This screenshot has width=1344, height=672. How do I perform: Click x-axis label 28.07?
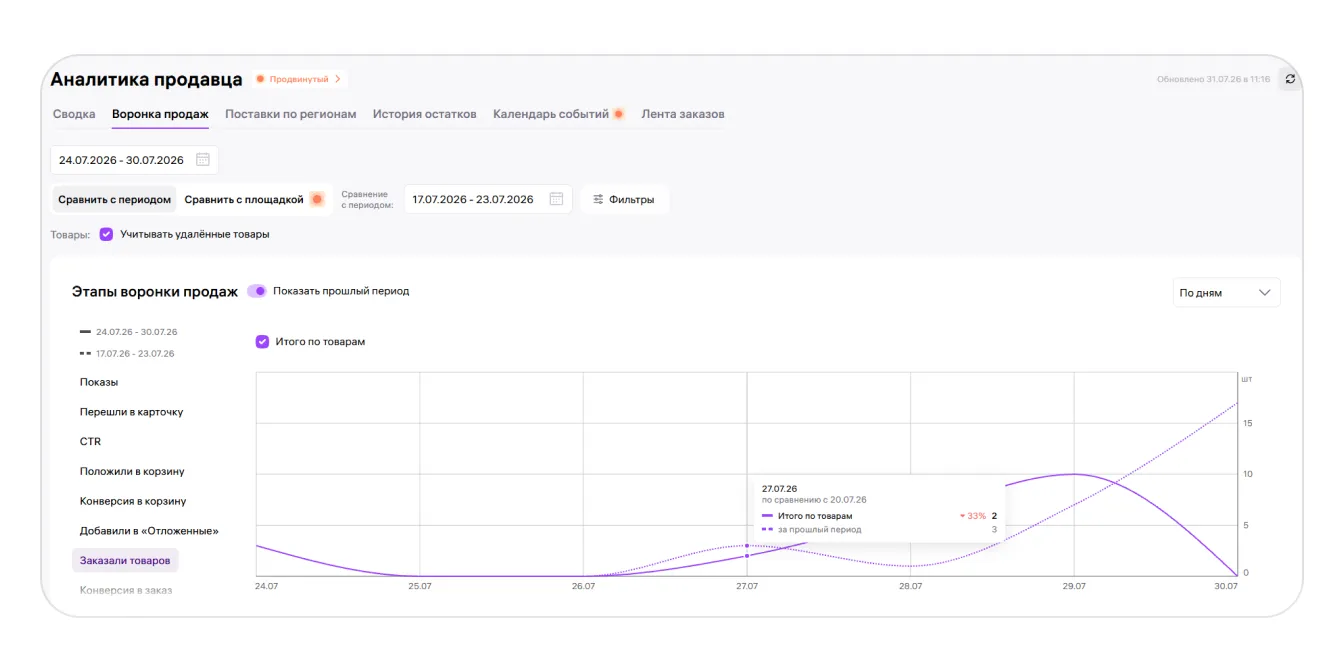coord(910,587)
